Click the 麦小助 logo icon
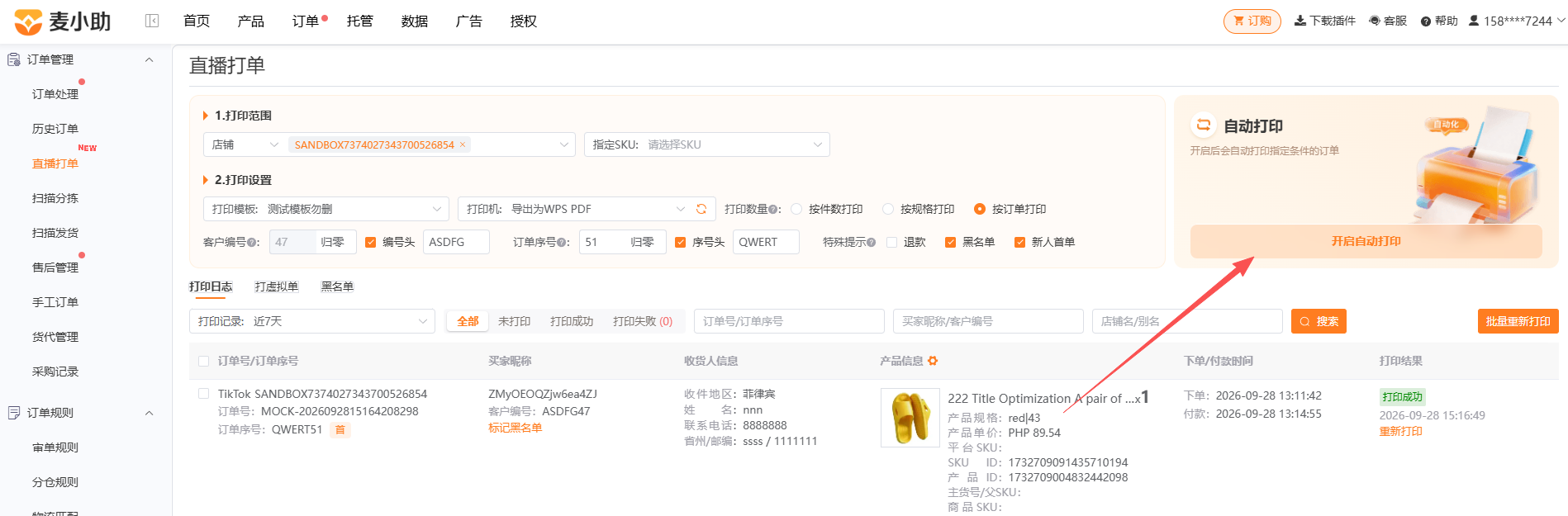 (x=28, y=22)
